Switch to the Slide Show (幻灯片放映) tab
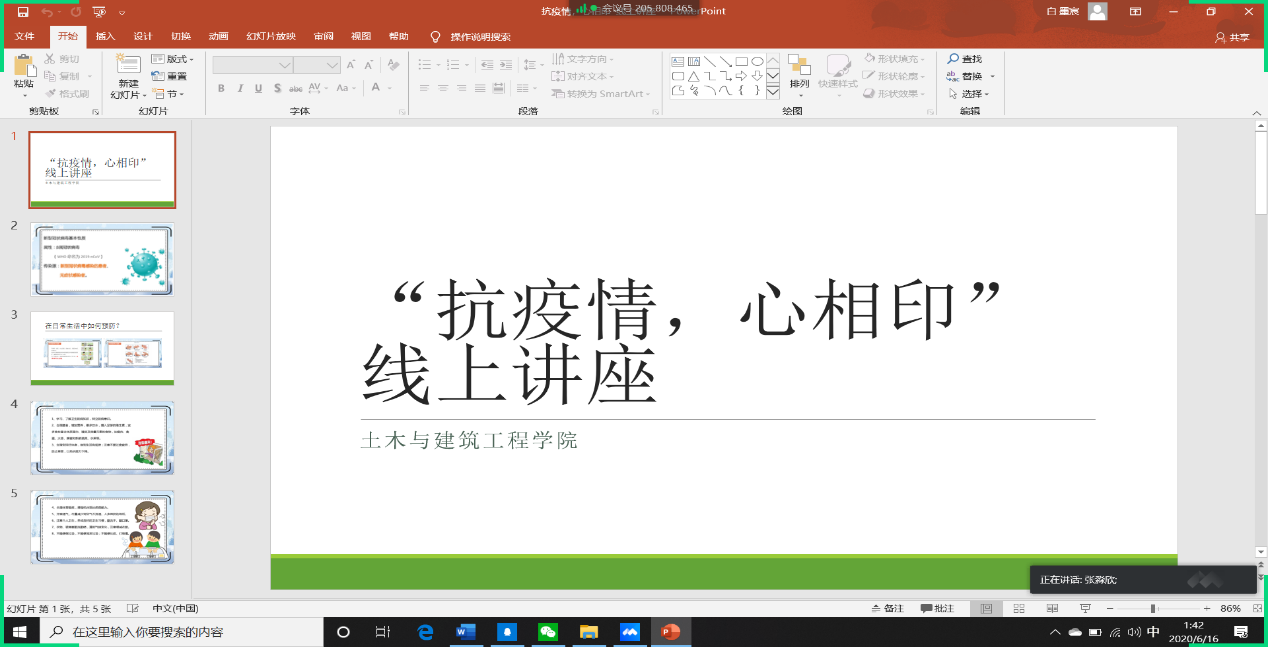 pos(271,37)
